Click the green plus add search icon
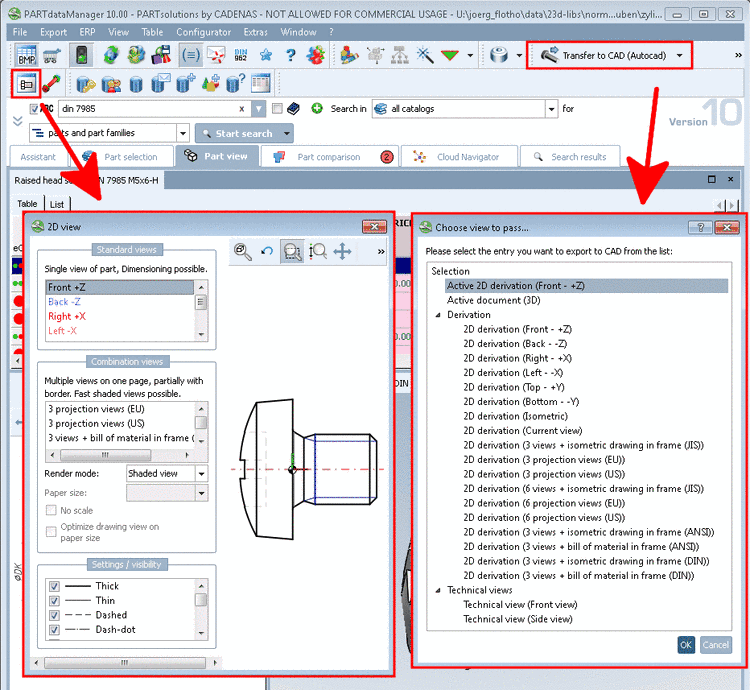Viewport: 750px width, 690px height. [x=317, y=109]
